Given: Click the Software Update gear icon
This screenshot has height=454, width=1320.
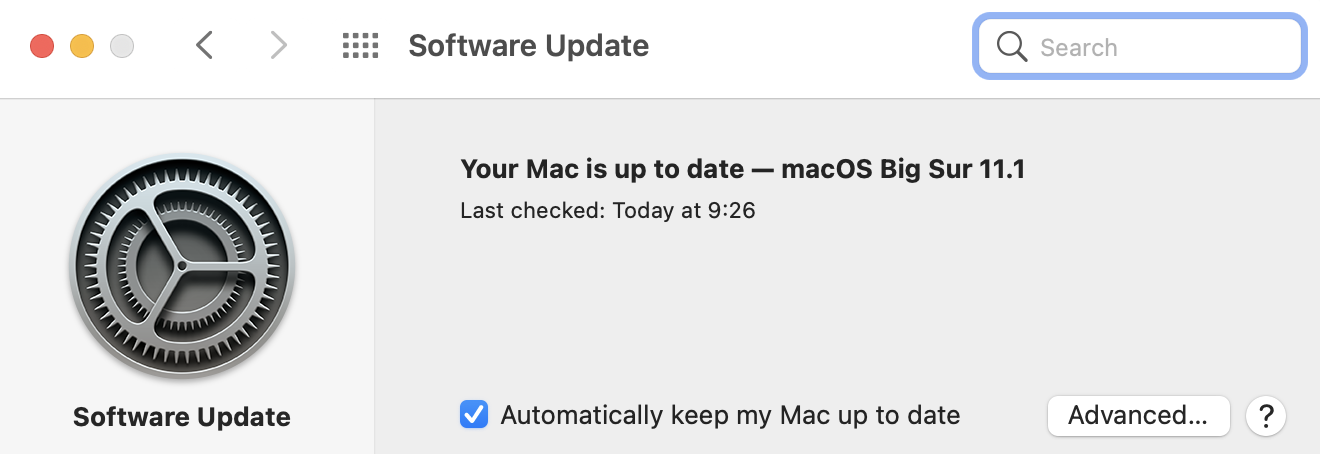Looking at the screenshot, I should coord(182,268).
